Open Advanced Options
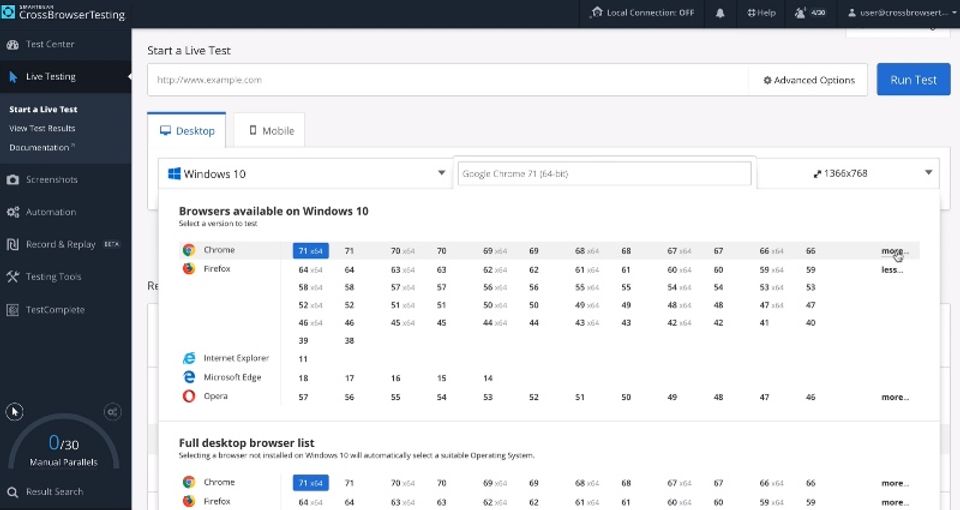The height and width of the screenshot is (510, 960). 809,80
